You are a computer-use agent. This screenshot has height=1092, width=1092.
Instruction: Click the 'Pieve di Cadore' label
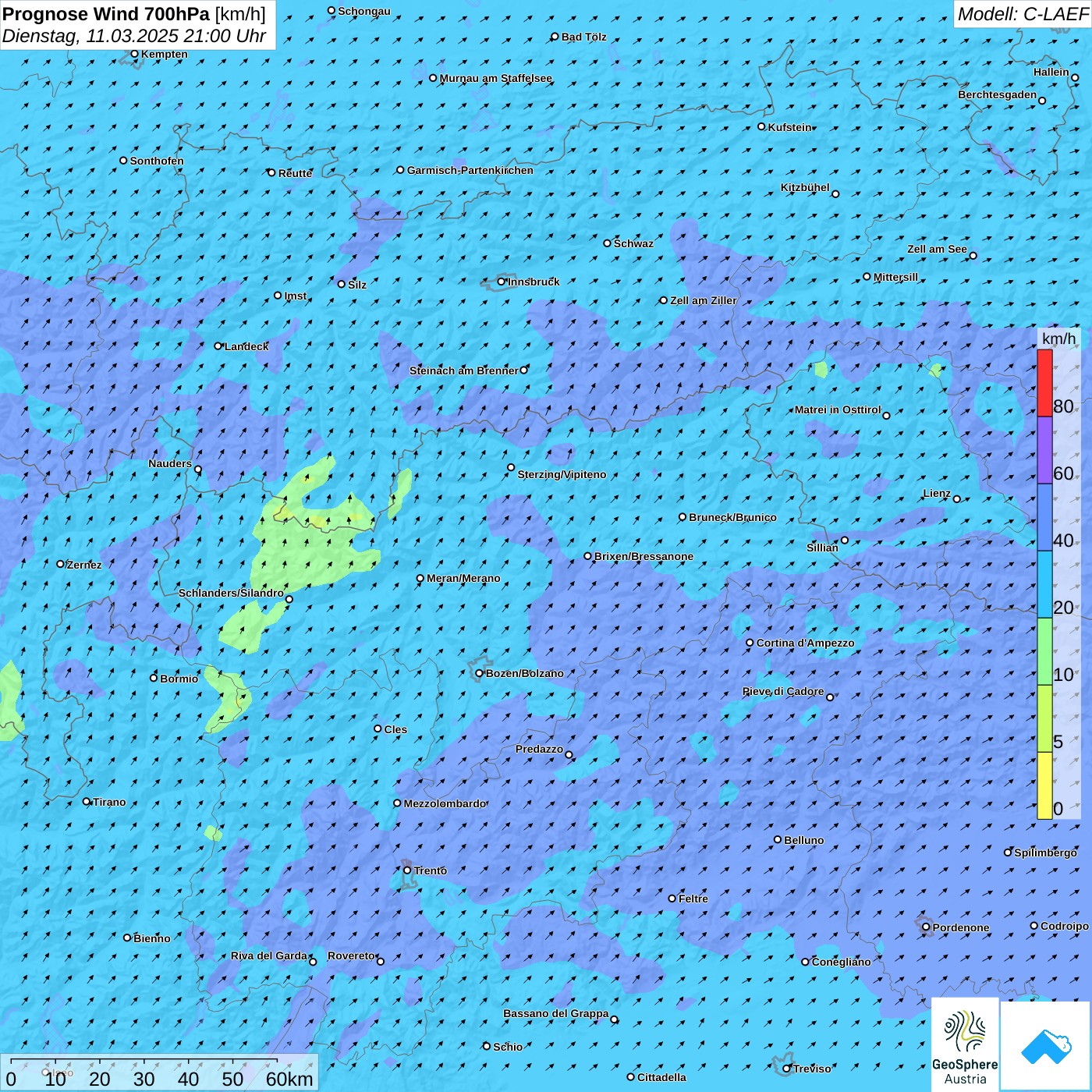point(783,691)
